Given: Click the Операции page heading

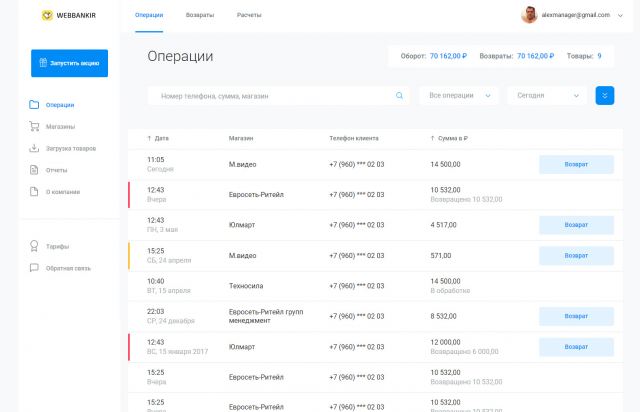Looking at the screenshot, I should [x=180, y=56].
